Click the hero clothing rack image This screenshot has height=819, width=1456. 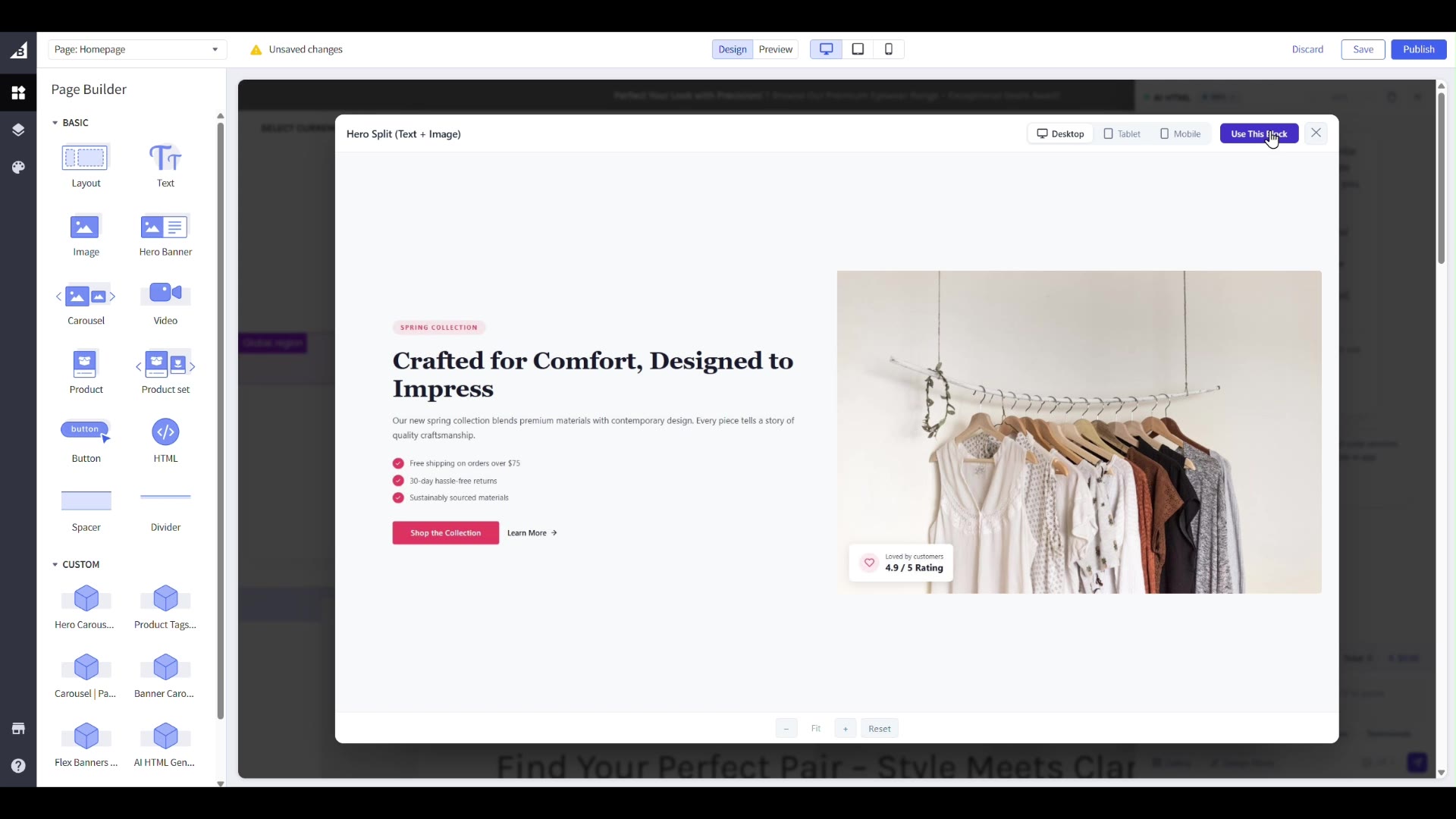point(1079,432)
